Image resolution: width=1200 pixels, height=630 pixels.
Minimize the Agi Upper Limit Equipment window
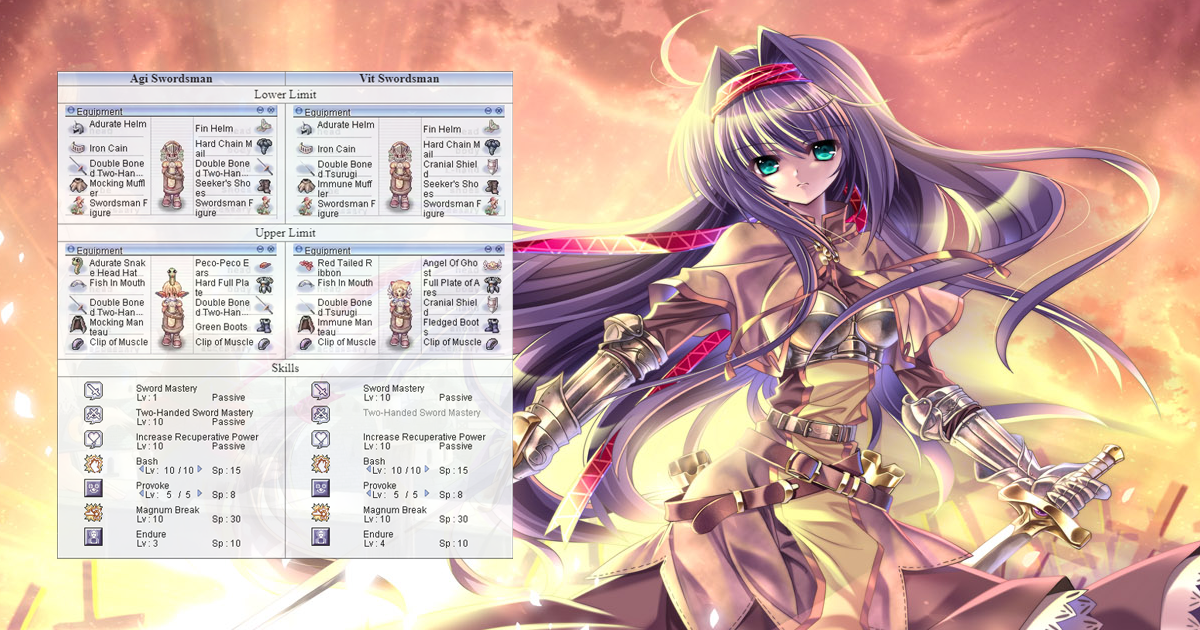pos(260,249)
